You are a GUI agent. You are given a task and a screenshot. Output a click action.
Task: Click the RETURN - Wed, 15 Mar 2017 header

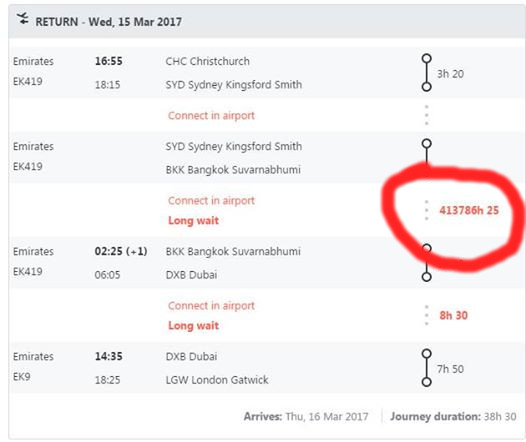click(x=108, y=22)
